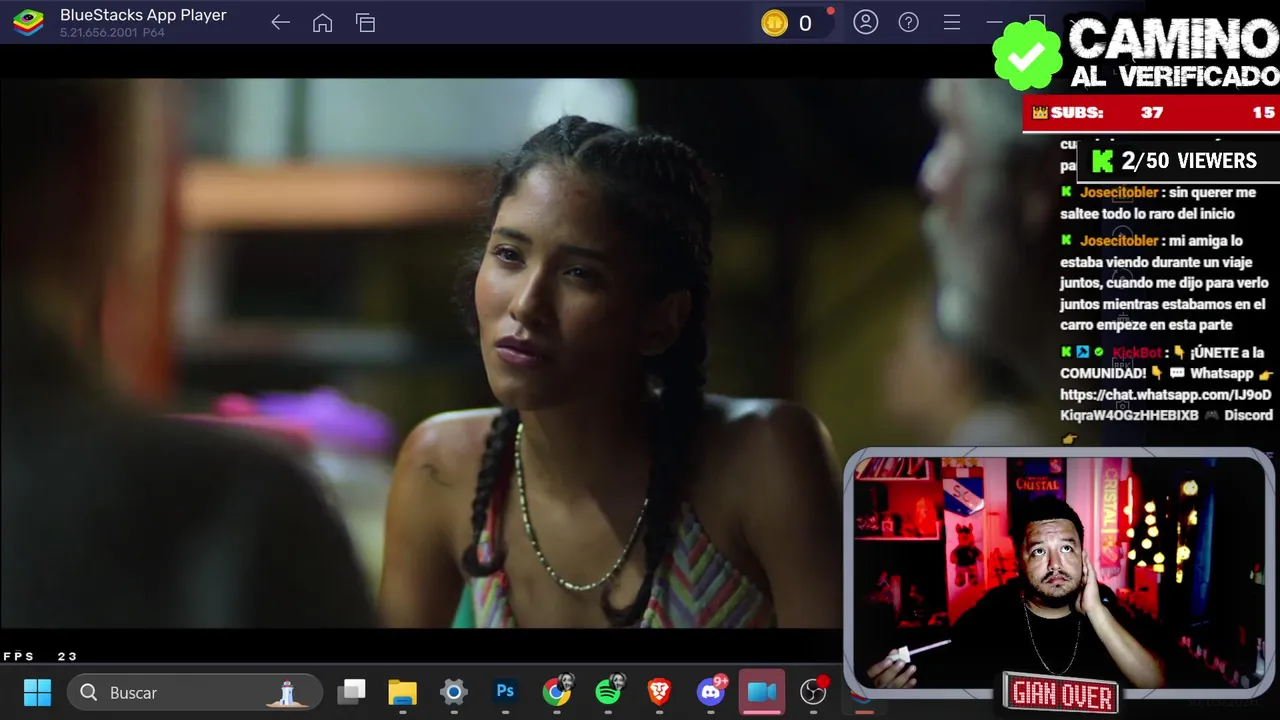Open OBS Studio from the taskbar

(x=814, y=691)
